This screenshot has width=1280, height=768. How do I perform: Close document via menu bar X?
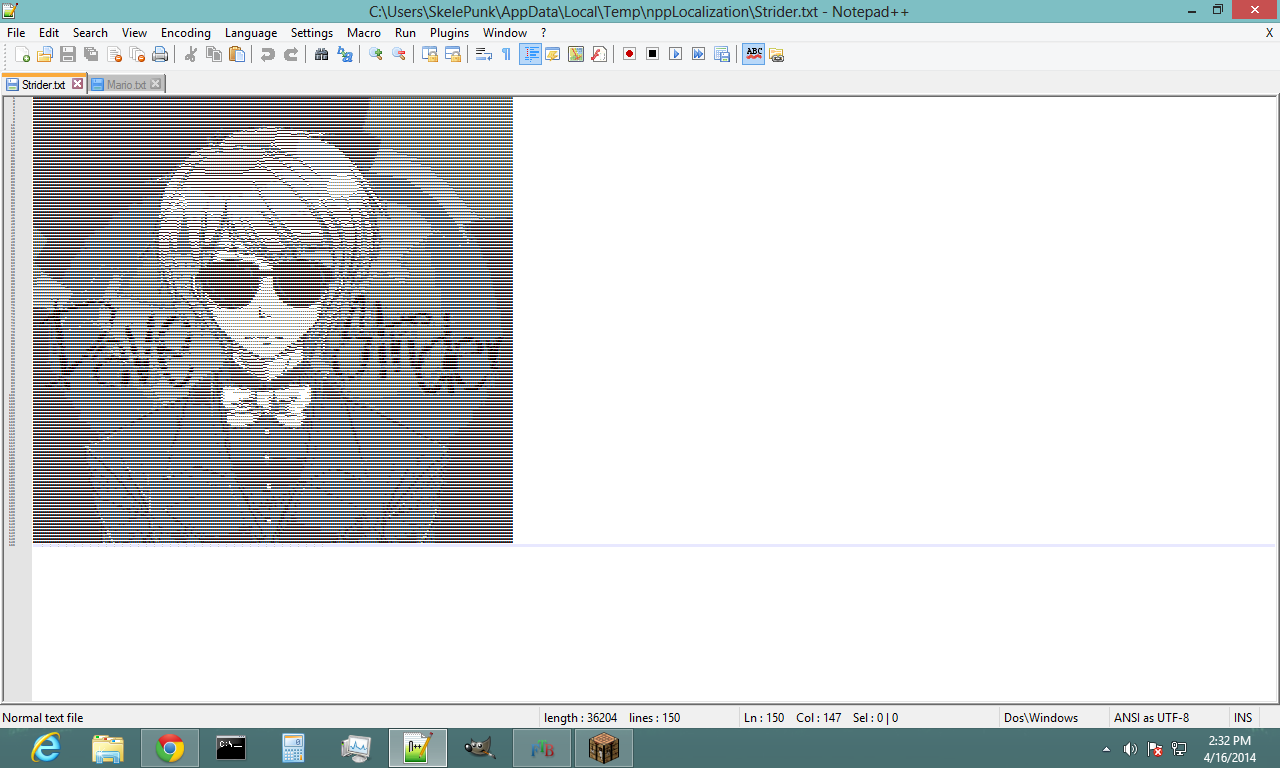pos(1269,33)
